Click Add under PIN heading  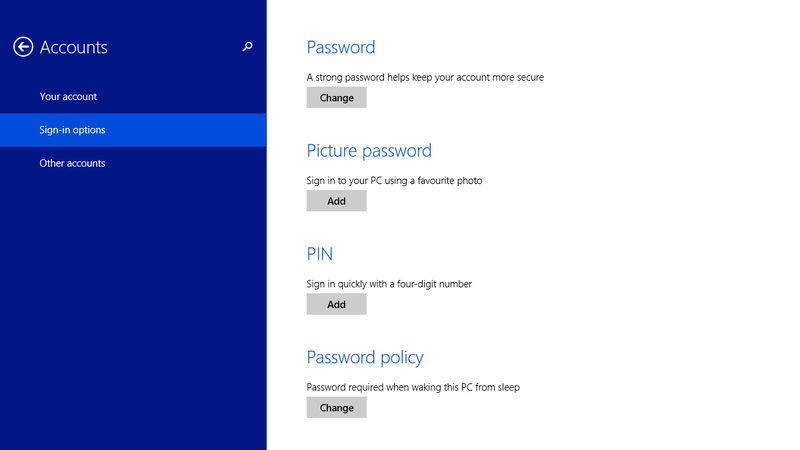coord(336,304)
